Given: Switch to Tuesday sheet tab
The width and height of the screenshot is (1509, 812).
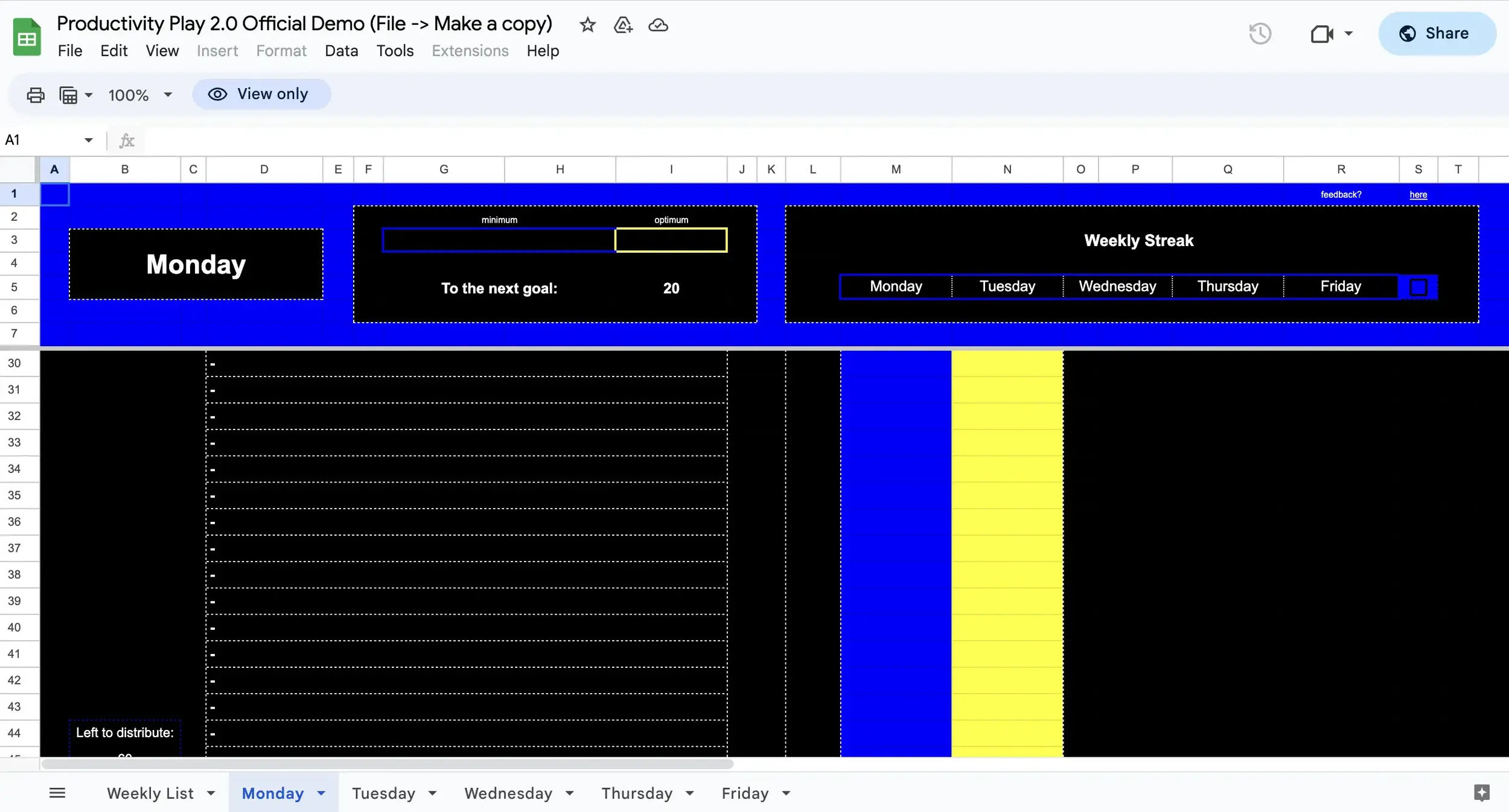Looking at the screenshot, I should (384, 793).
